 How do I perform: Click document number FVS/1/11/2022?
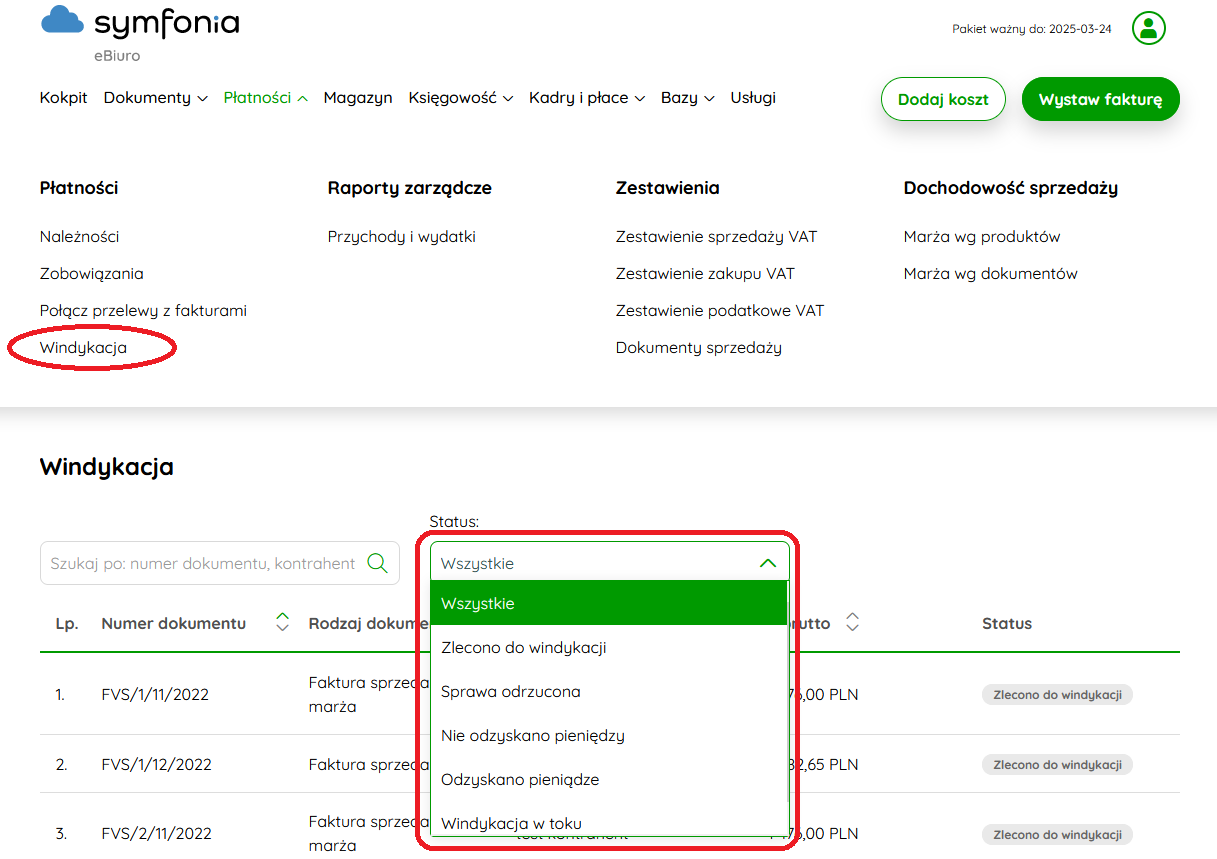coord(155,695)
